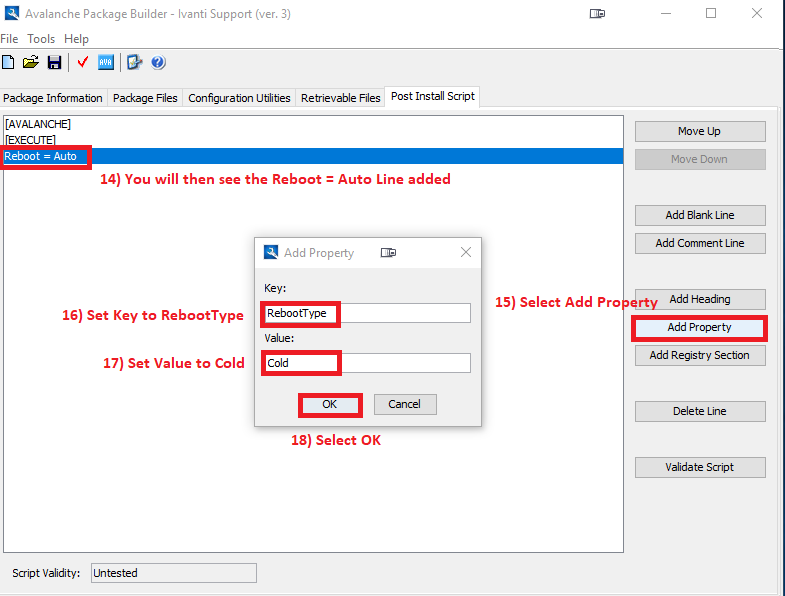Confirm with OK in Add Property dialog
785x596 pixels.
coord(330,404)
